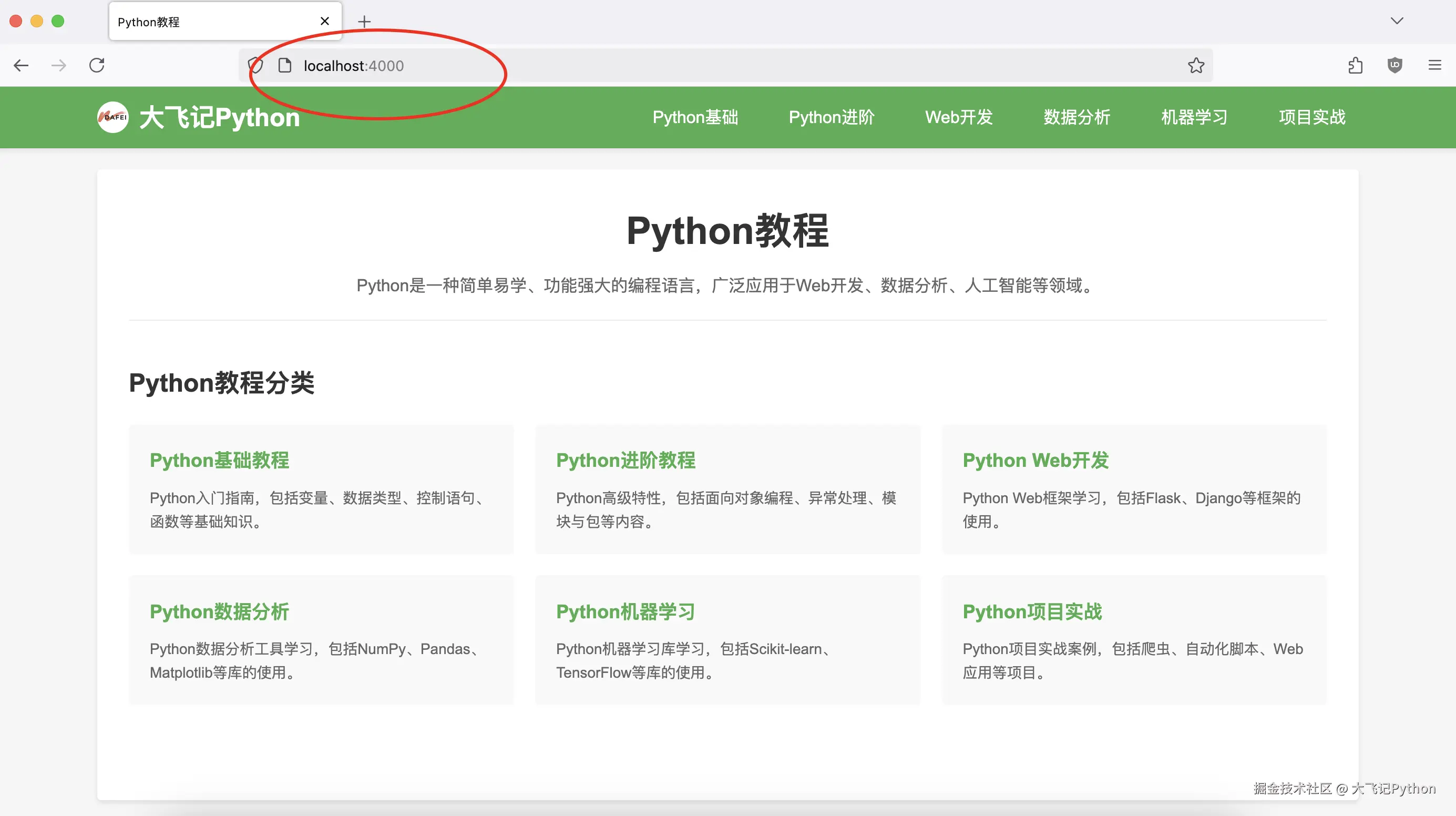Reload the current page
Image resolution: width=1456 pixels, height=816 pixels.
point(97,66)
